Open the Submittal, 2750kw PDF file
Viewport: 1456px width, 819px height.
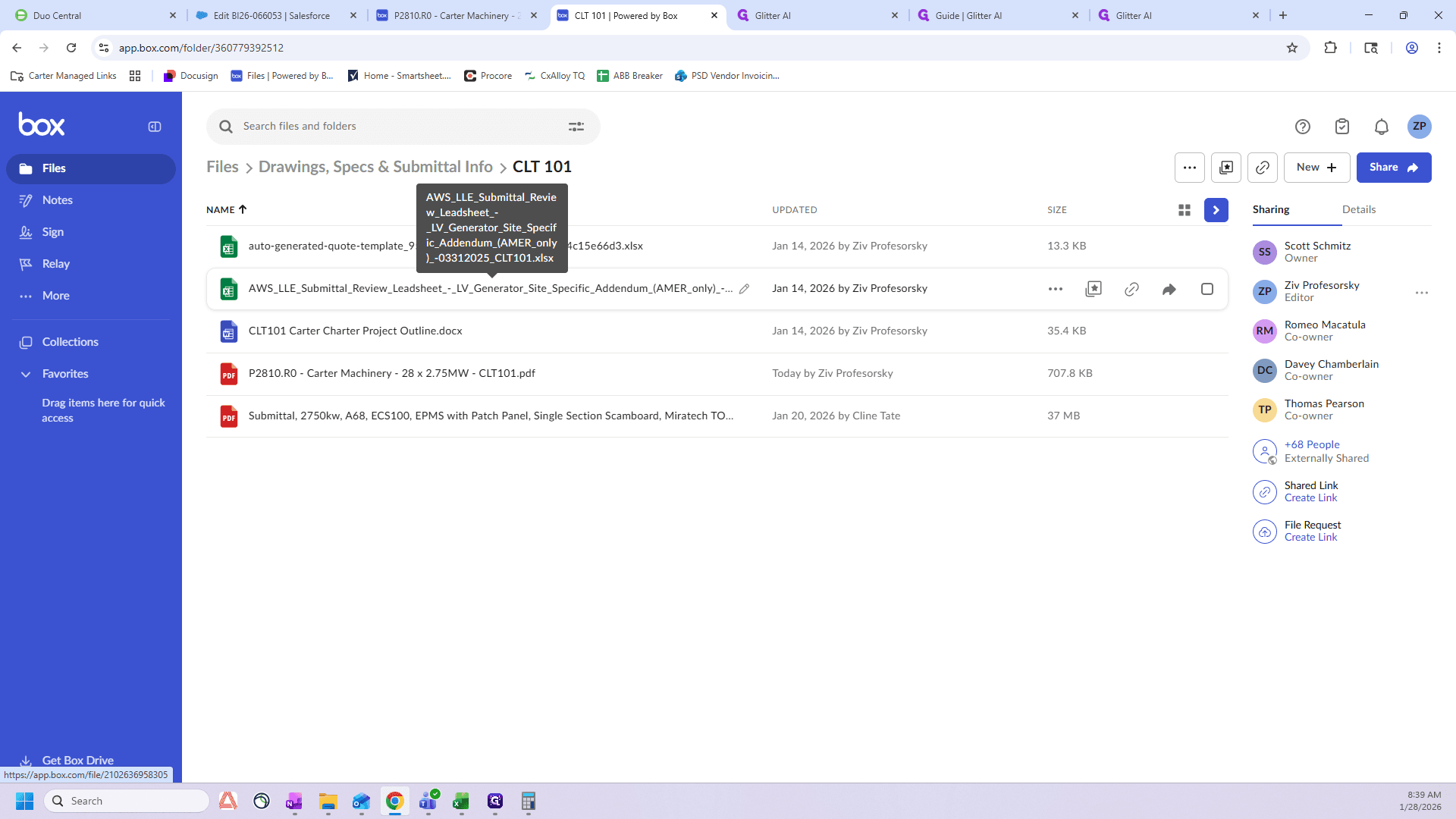491,416
